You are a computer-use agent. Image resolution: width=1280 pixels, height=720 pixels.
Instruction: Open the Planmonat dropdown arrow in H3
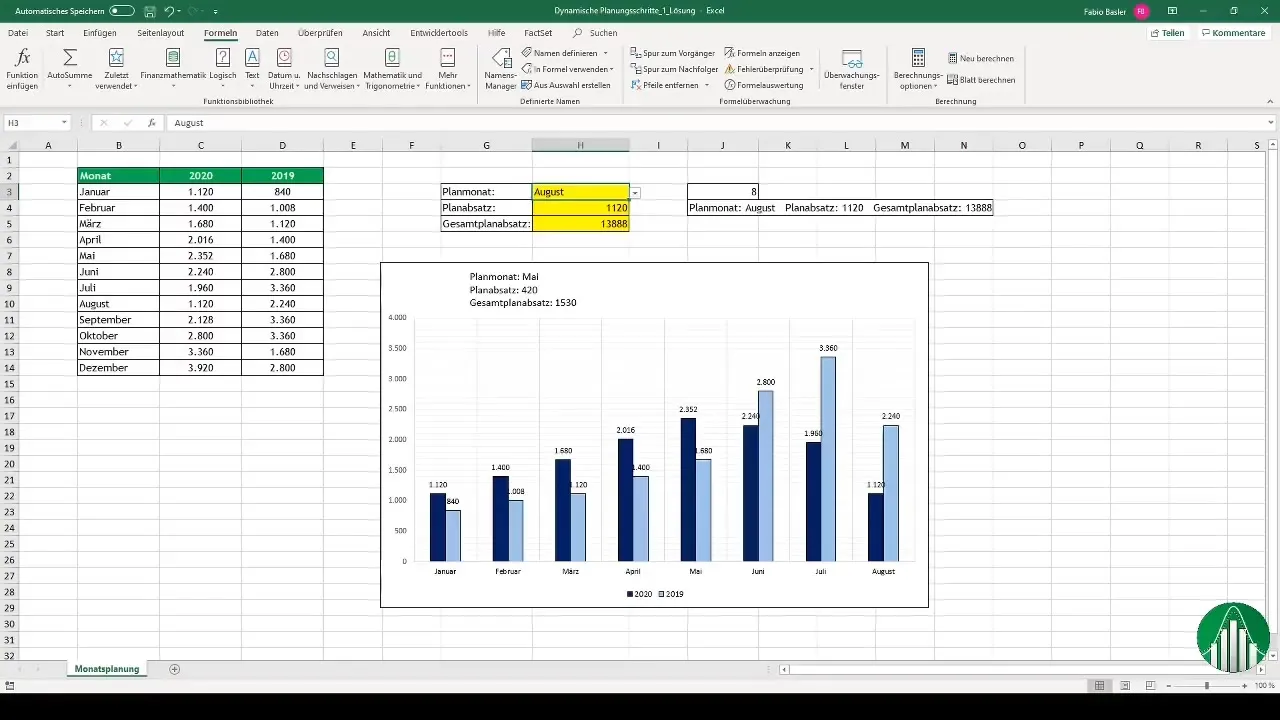(x=636, y=192)
